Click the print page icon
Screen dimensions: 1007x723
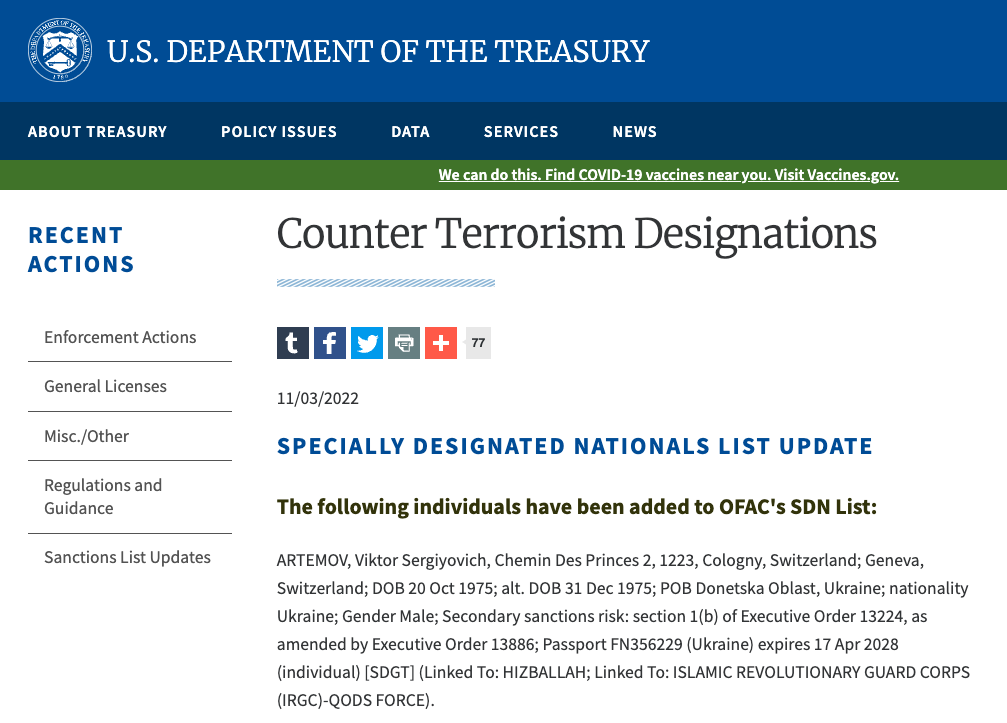pos(404,343)
